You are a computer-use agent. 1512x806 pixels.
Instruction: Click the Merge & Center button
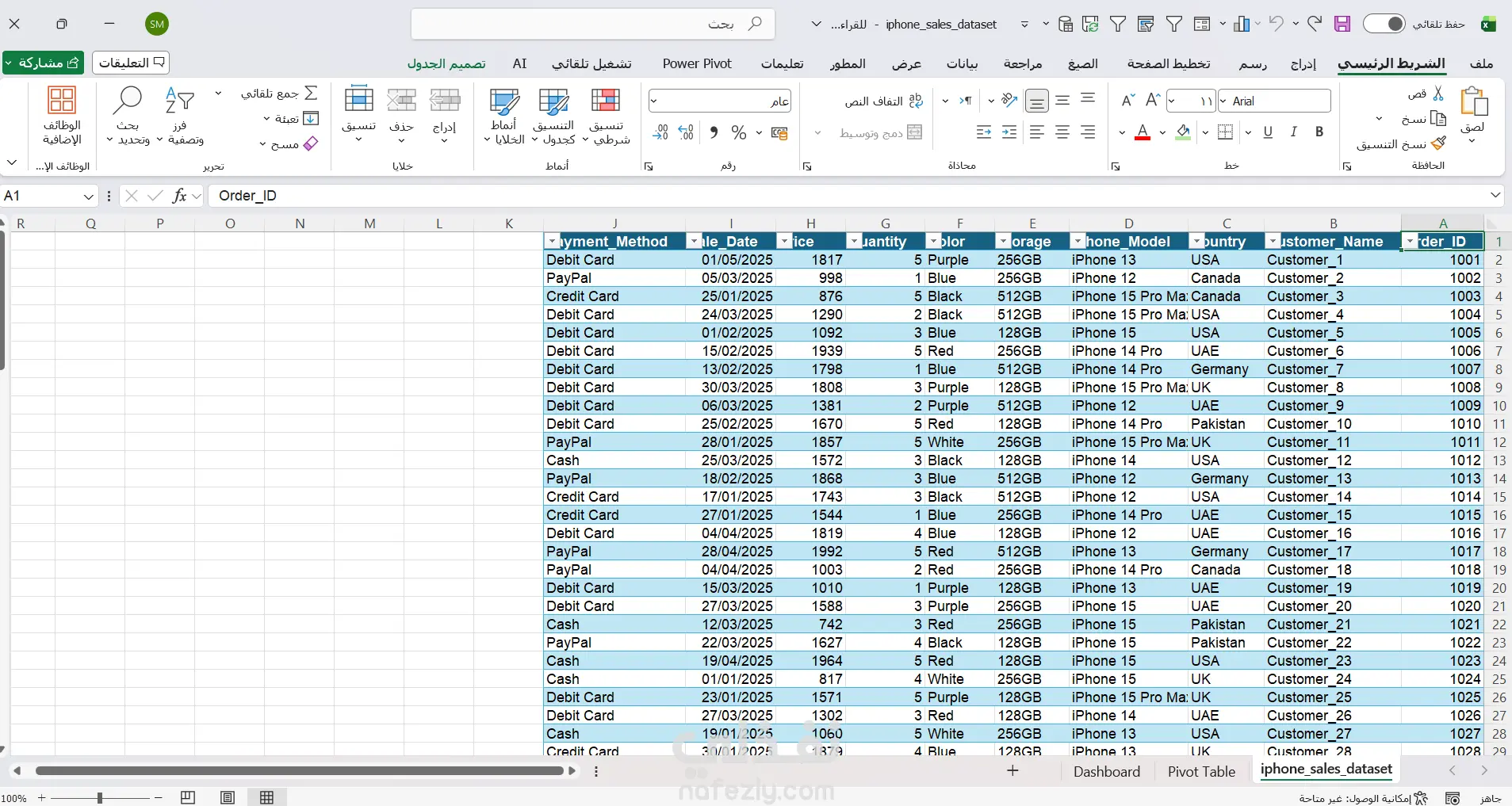(880, 132)
